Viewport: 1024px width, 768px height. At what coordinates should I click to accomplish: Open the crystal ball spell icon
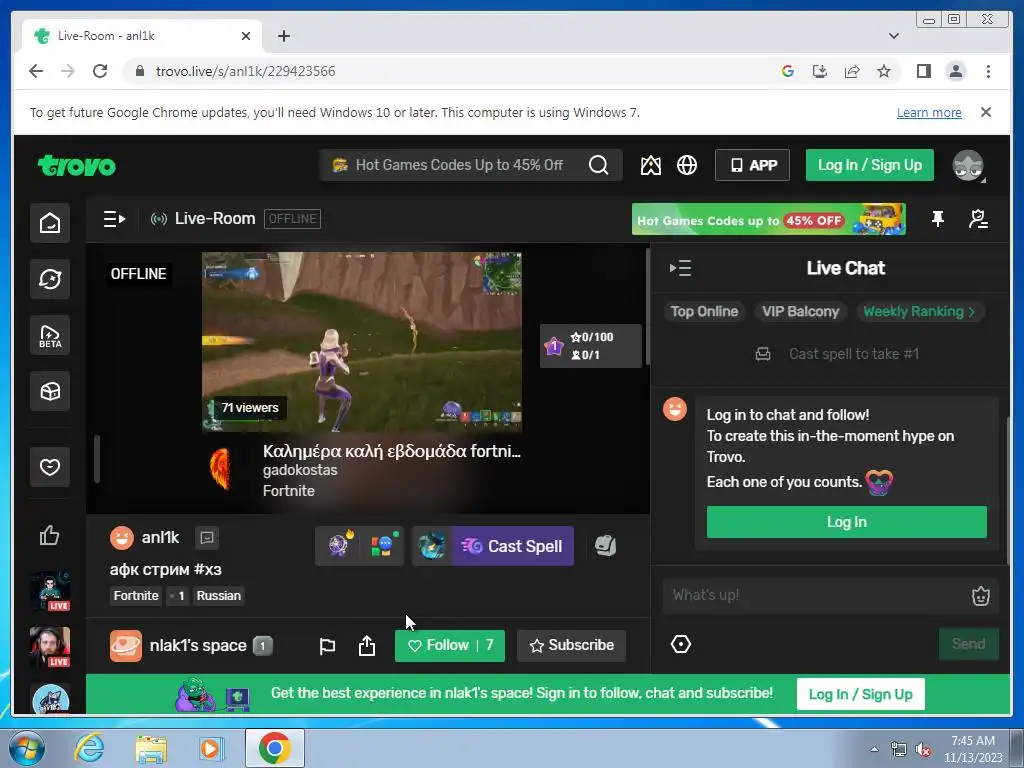tap(340, 545)
